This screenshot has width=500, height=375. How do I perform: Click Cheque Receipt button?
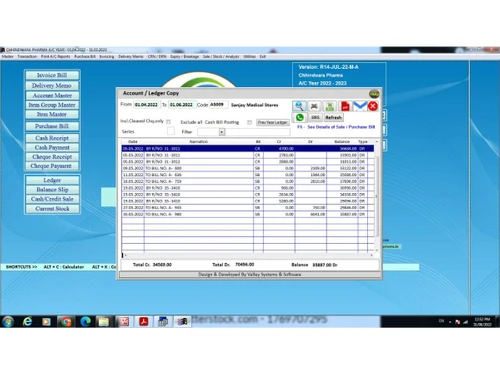52,157
